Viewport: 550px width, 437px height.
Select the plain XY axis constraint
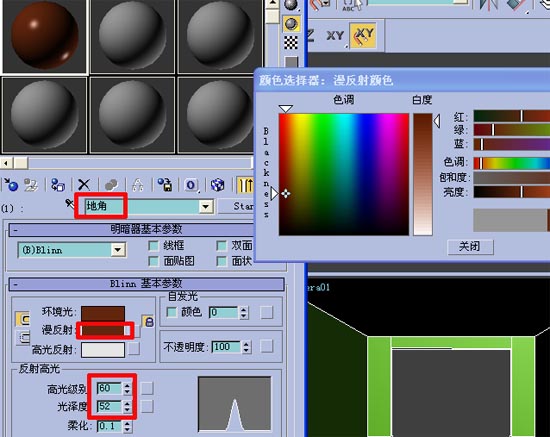pos(335,35)
